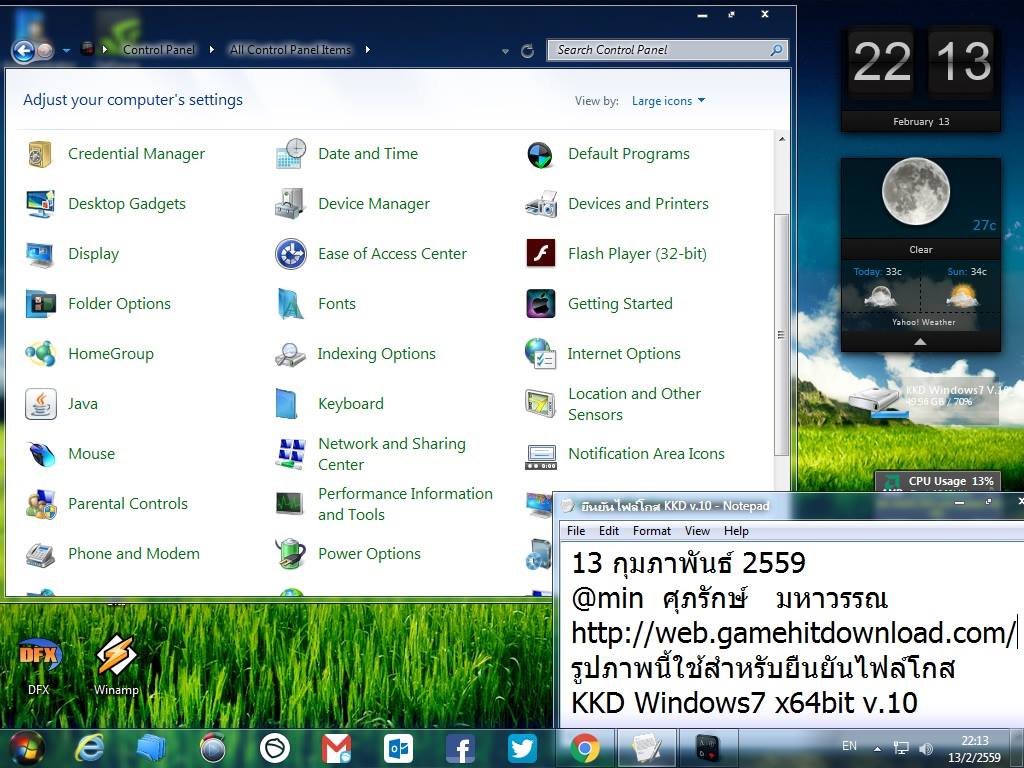Click the EN language indicator

click(x=849, y=746)
